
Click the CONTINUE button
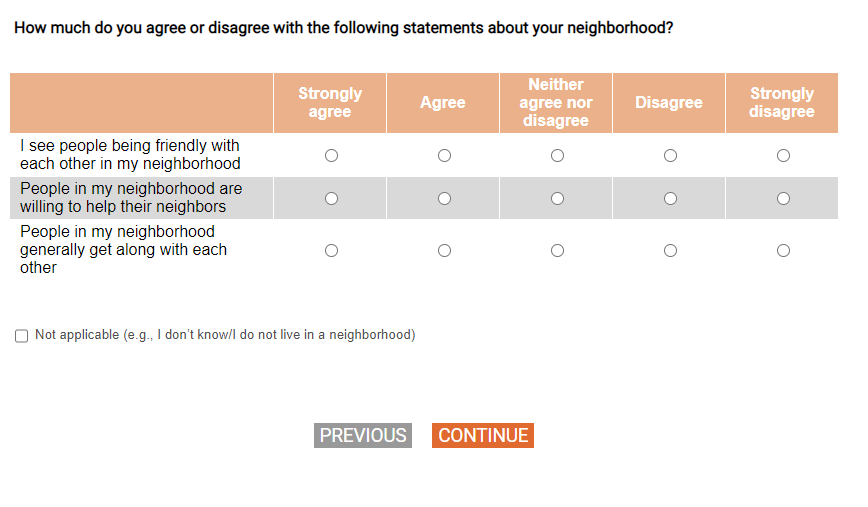[x=483, y=436]
